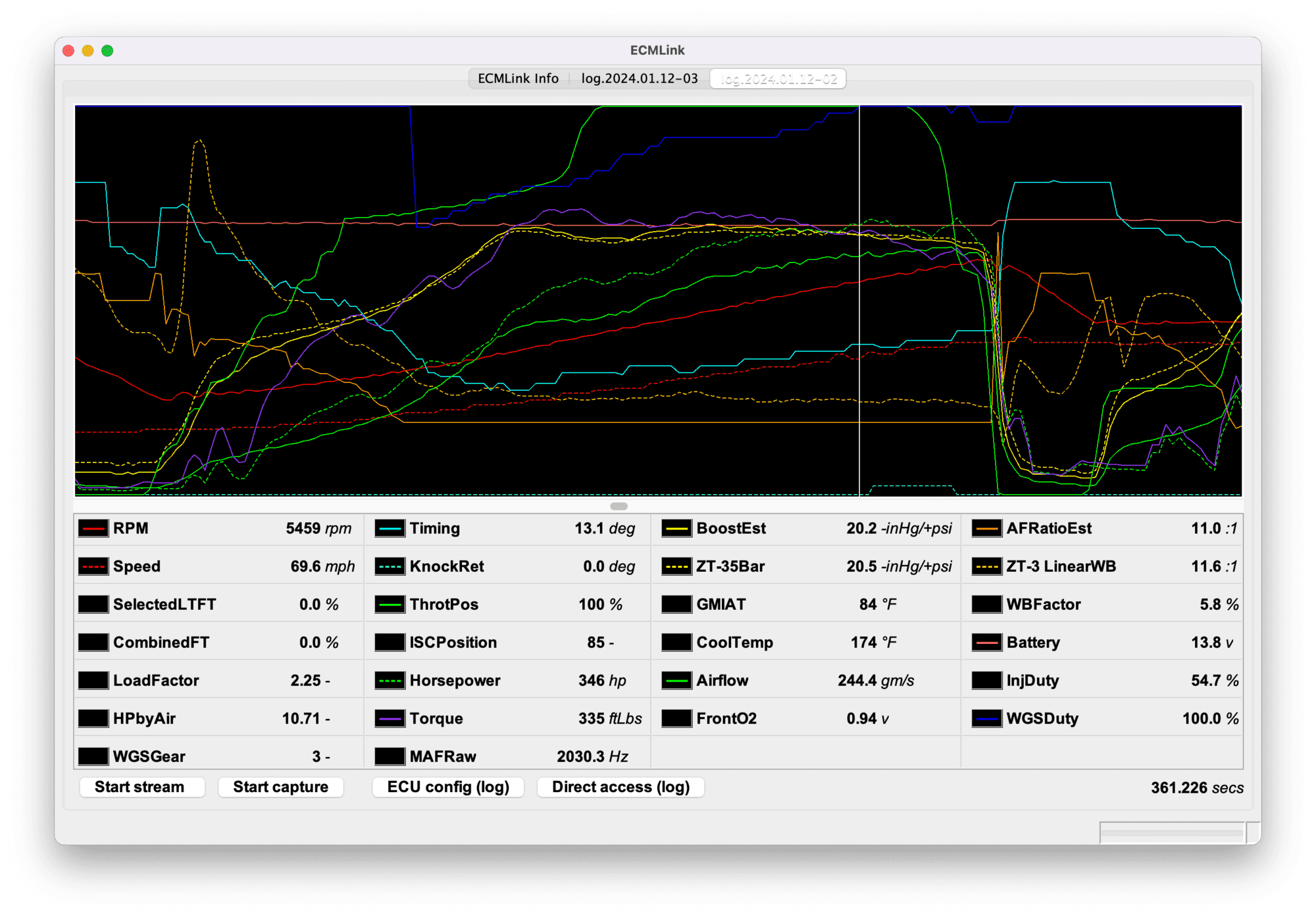Click the FrontO2 black swatch
The width and height of the screenshot is (1316, 917).
tap(676, 718)
